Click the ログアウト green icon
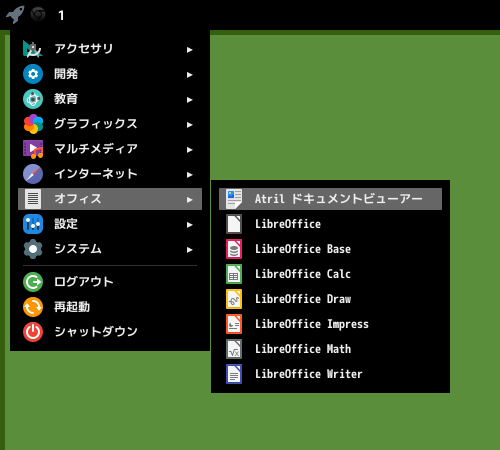Image resolution: width=500 pixels, height=450 pixels. click(x=33, y=282)
